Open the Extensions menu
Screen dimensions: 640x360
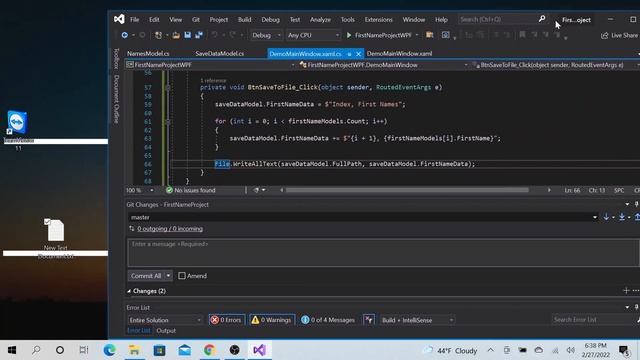378,20
